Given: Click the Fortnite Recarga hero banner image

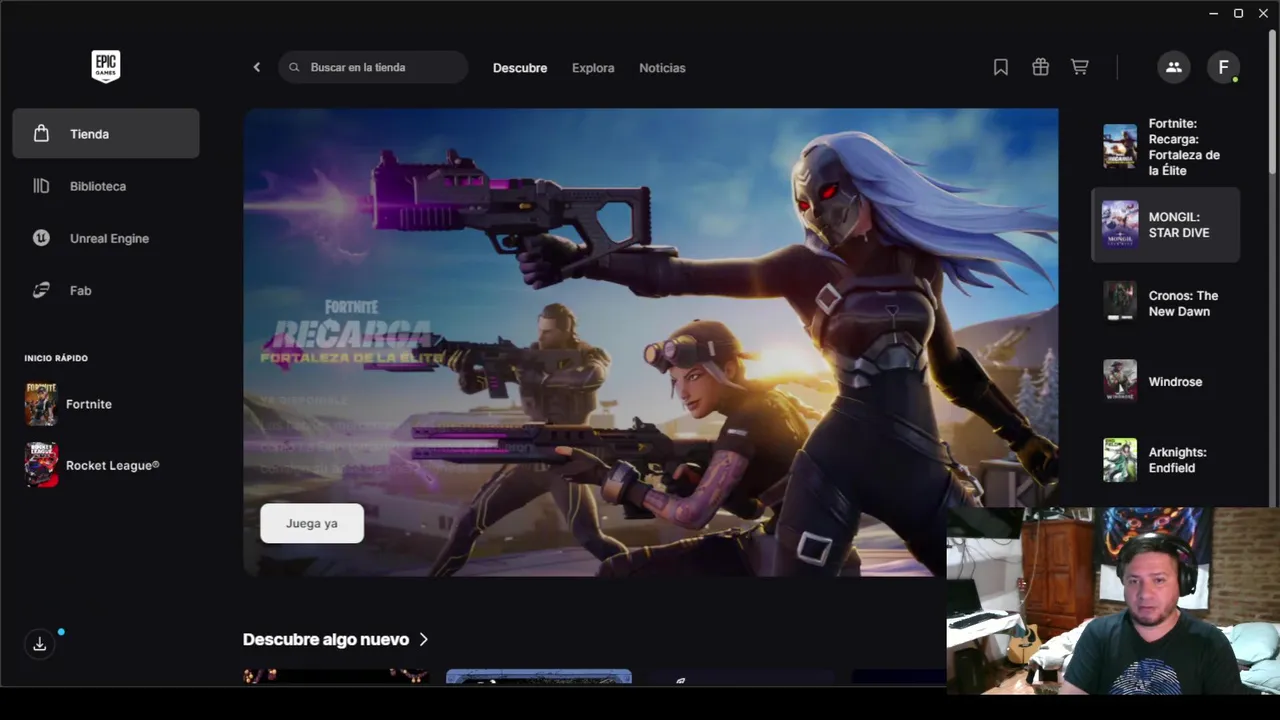Looking at the screenshot, I should [x=651, y=342].
